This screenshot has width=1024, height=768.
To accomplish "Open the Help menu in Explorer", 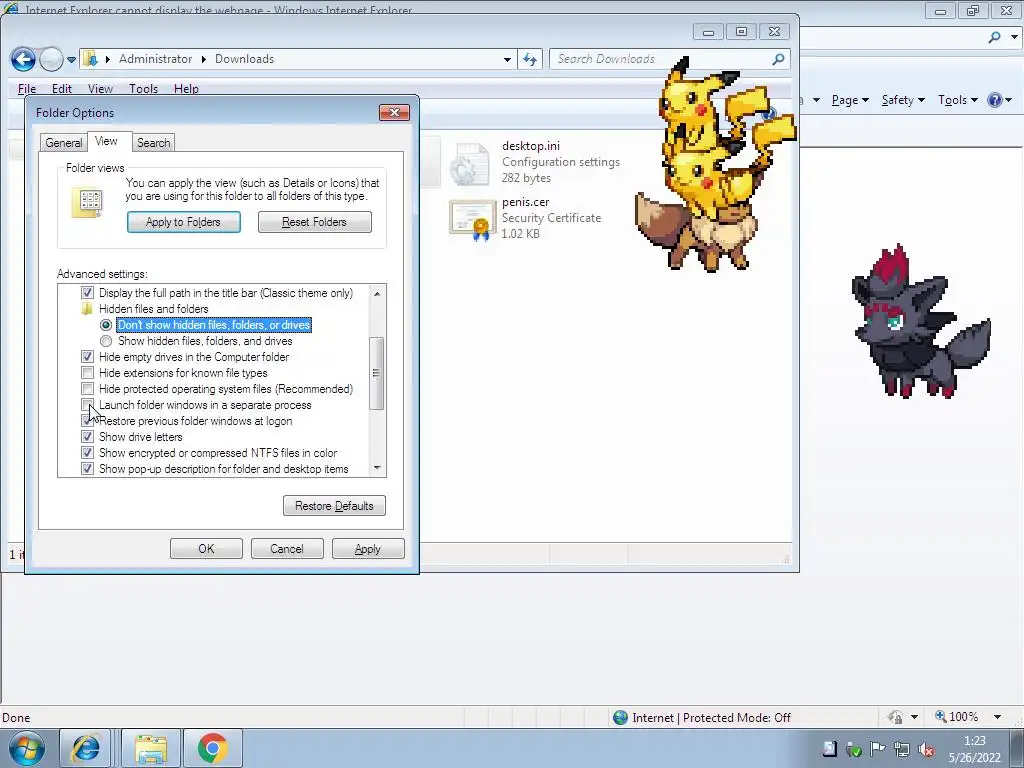I will pos(186,89).
